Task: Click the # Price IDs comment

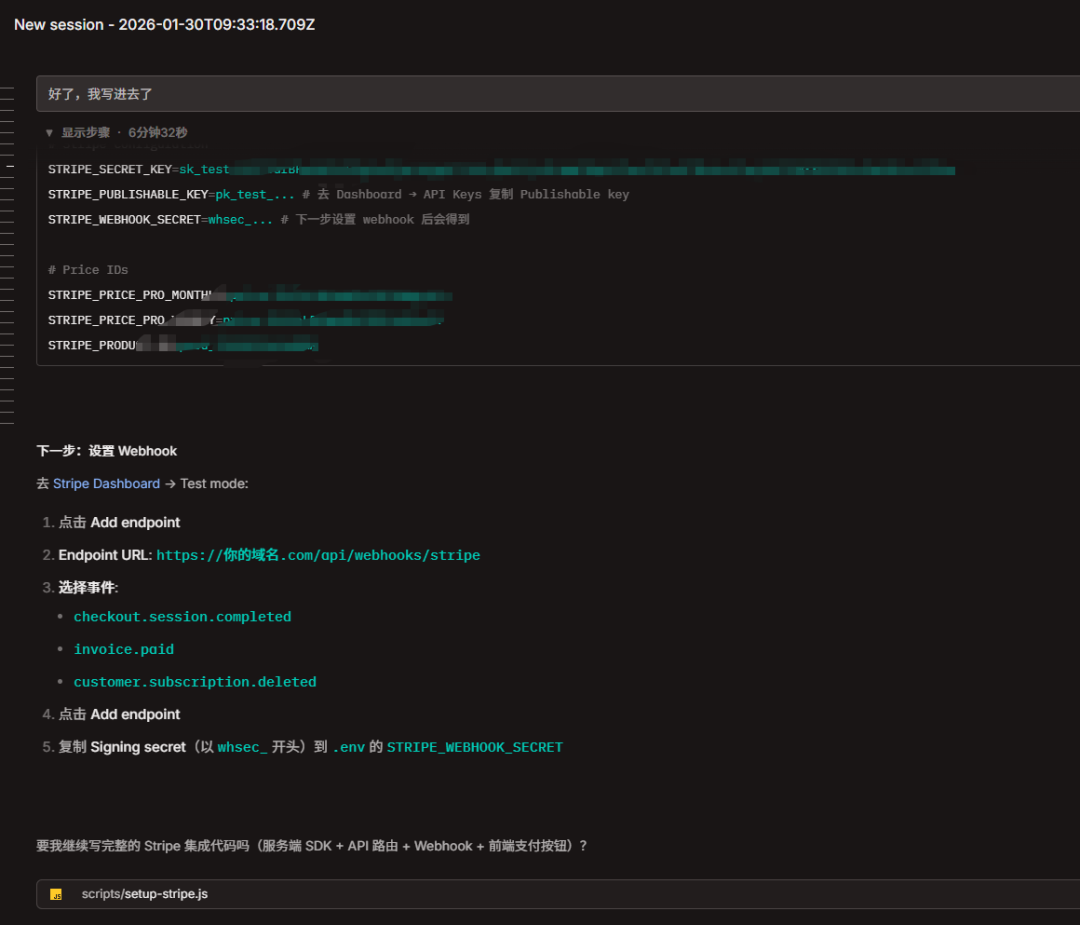Action: pos(87,270)
